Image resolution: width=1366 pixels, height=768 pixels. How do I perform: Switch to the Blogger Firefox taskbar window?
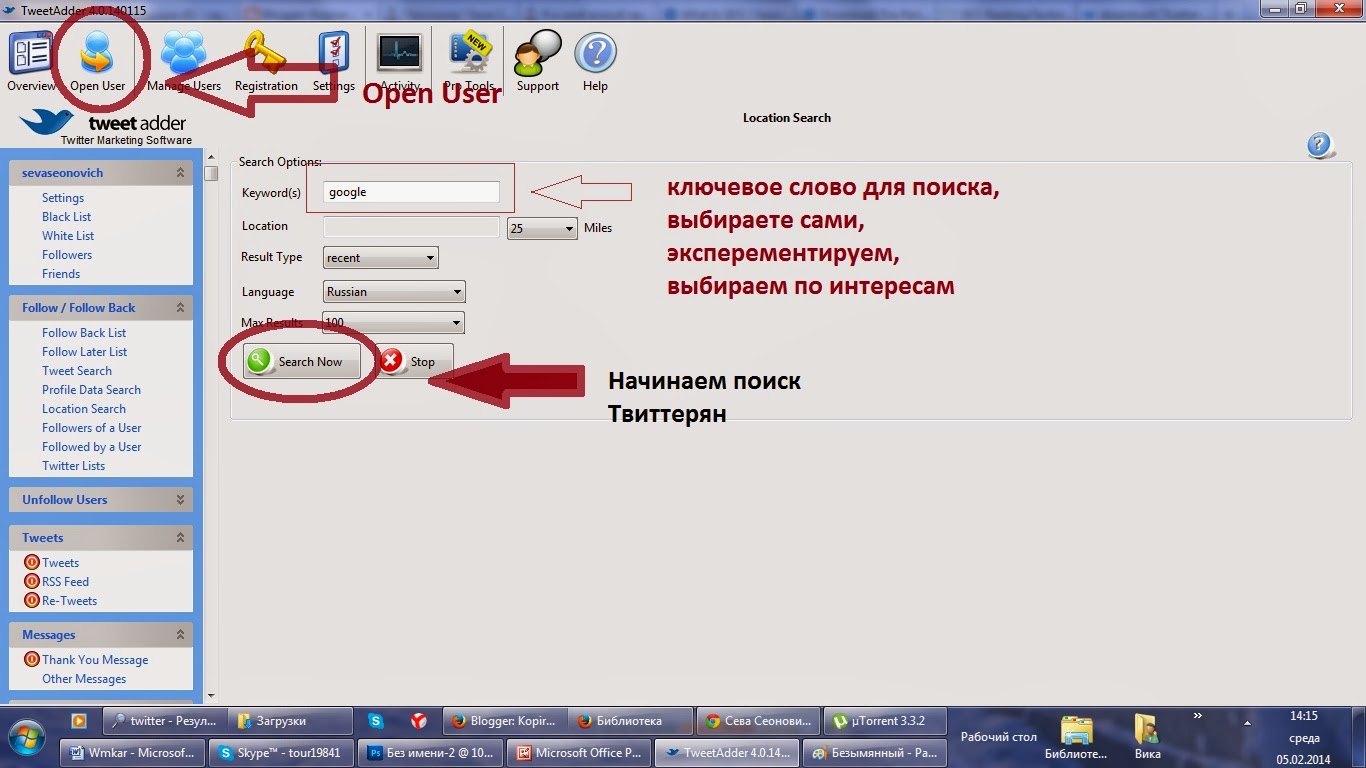coord(506,720)
